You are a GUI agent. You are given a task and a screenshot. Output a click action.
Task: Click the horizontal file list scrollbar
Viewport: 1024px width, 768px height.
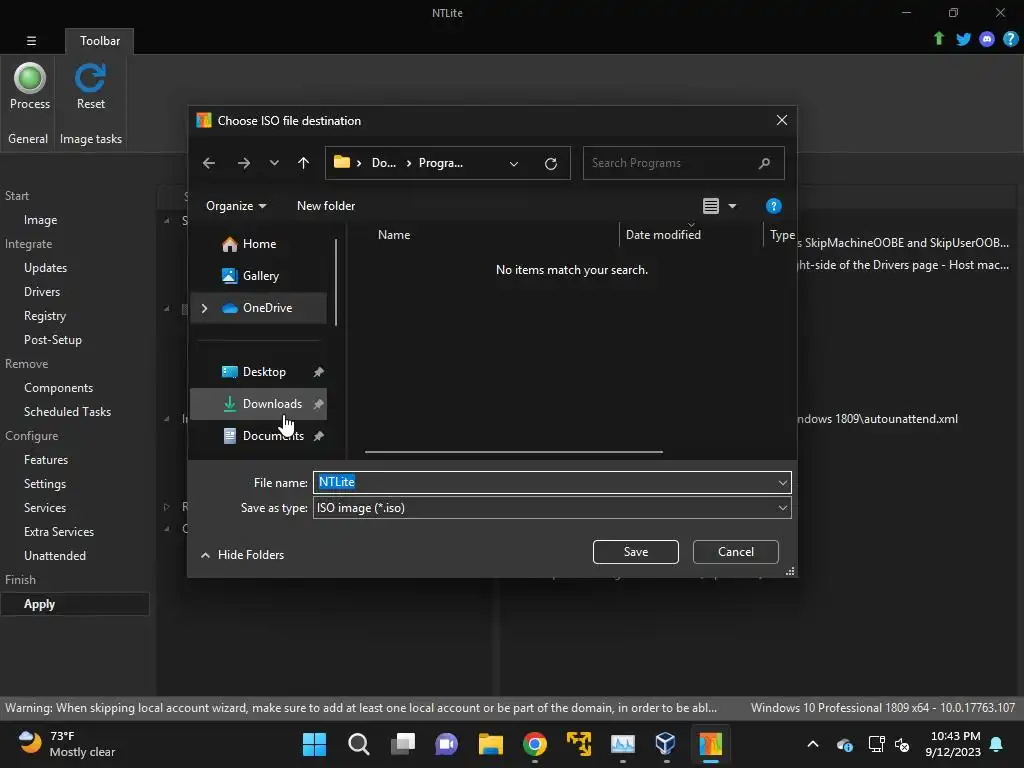click(x=514, y=451)
